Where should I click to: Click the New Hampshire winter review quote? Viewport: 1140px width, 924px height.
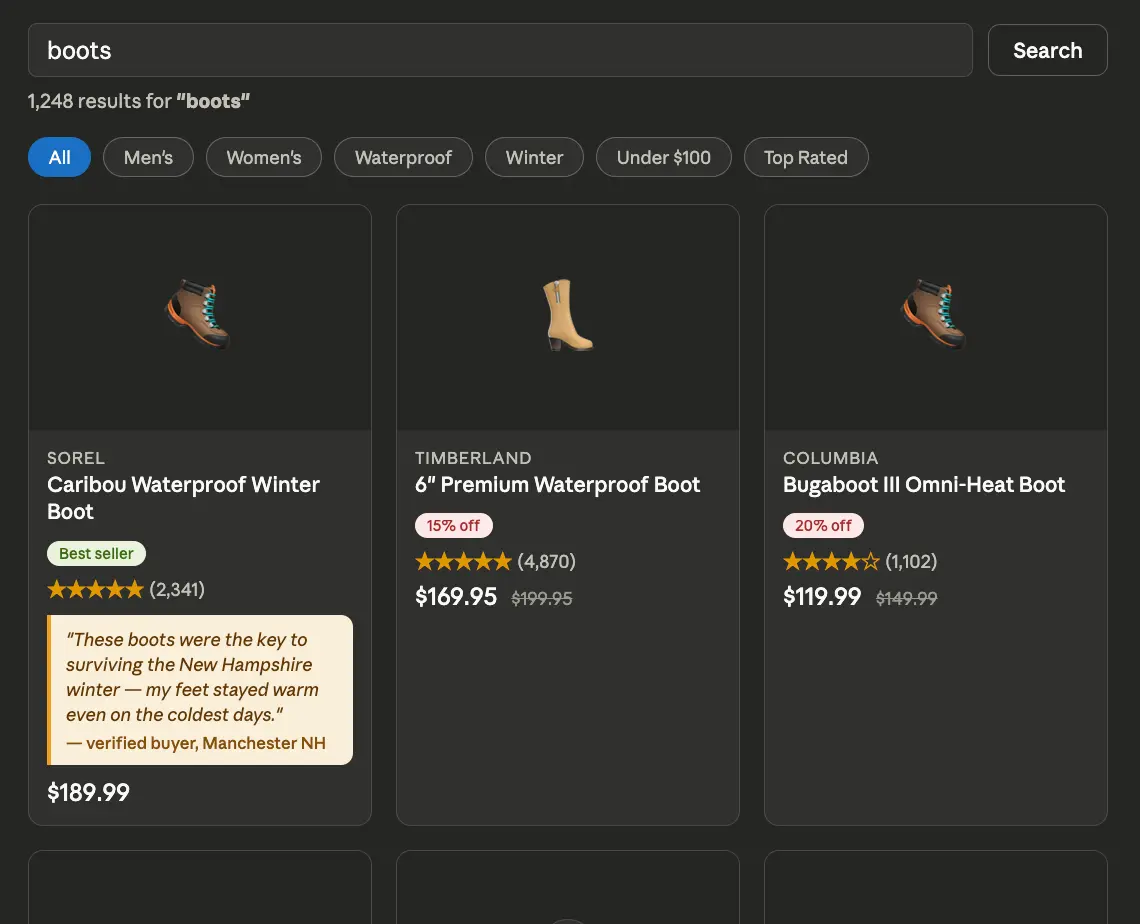(193, 677)
